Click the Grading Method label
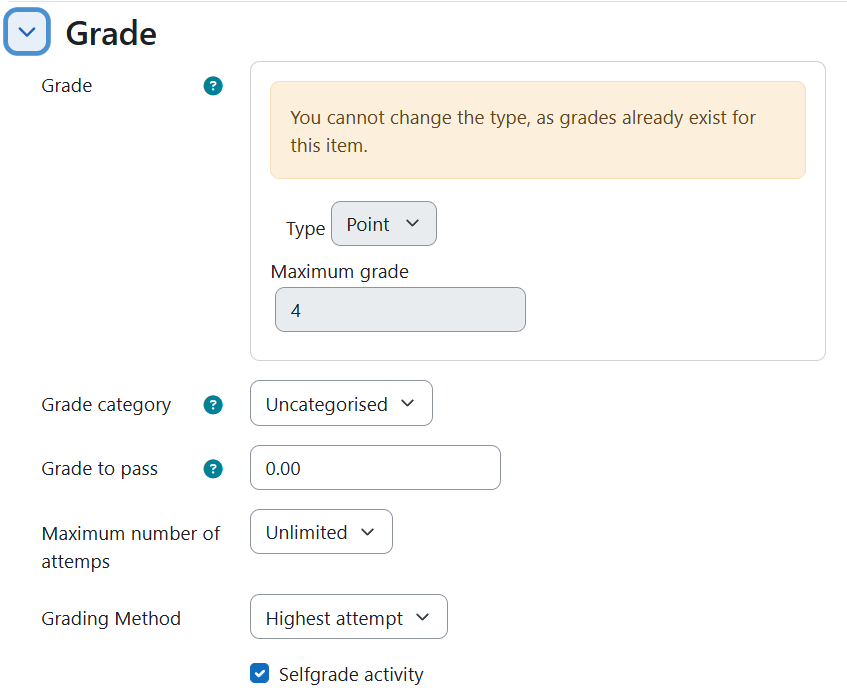This screenshot has width=847, height=696. tap(111, 618)
